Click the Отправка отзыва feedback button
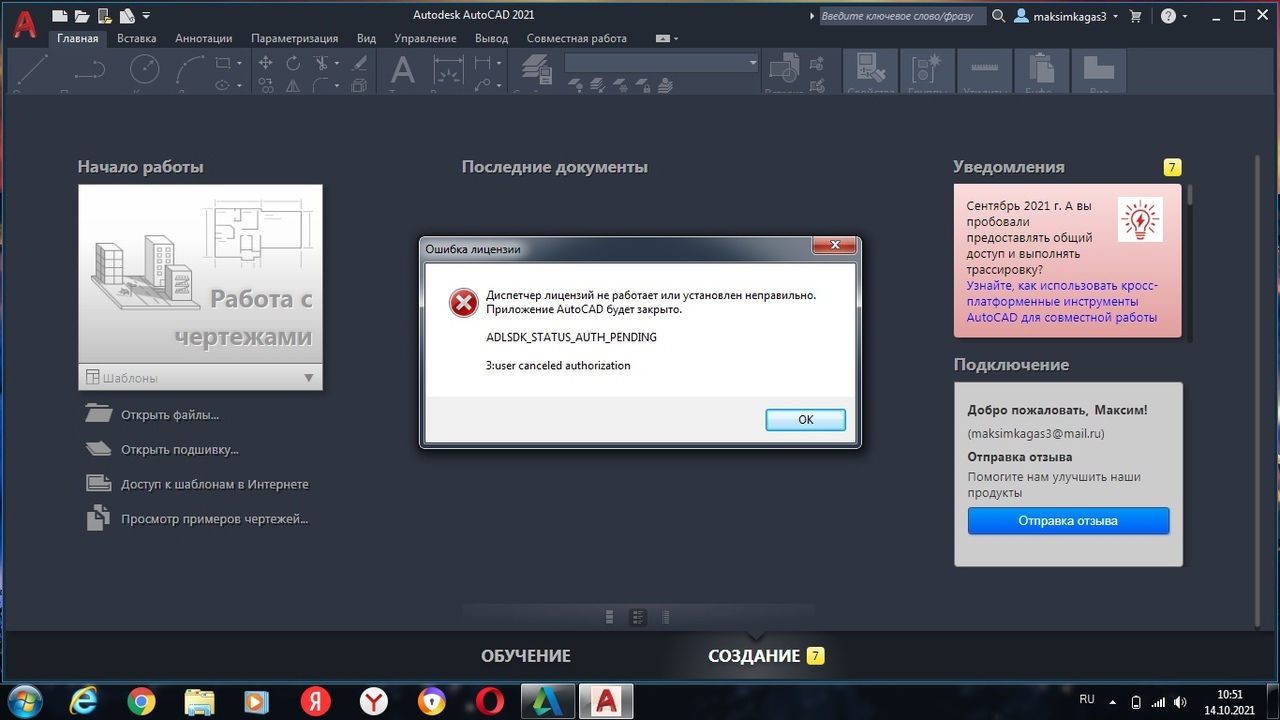Screen dimensions: 1280x720 1068,521
